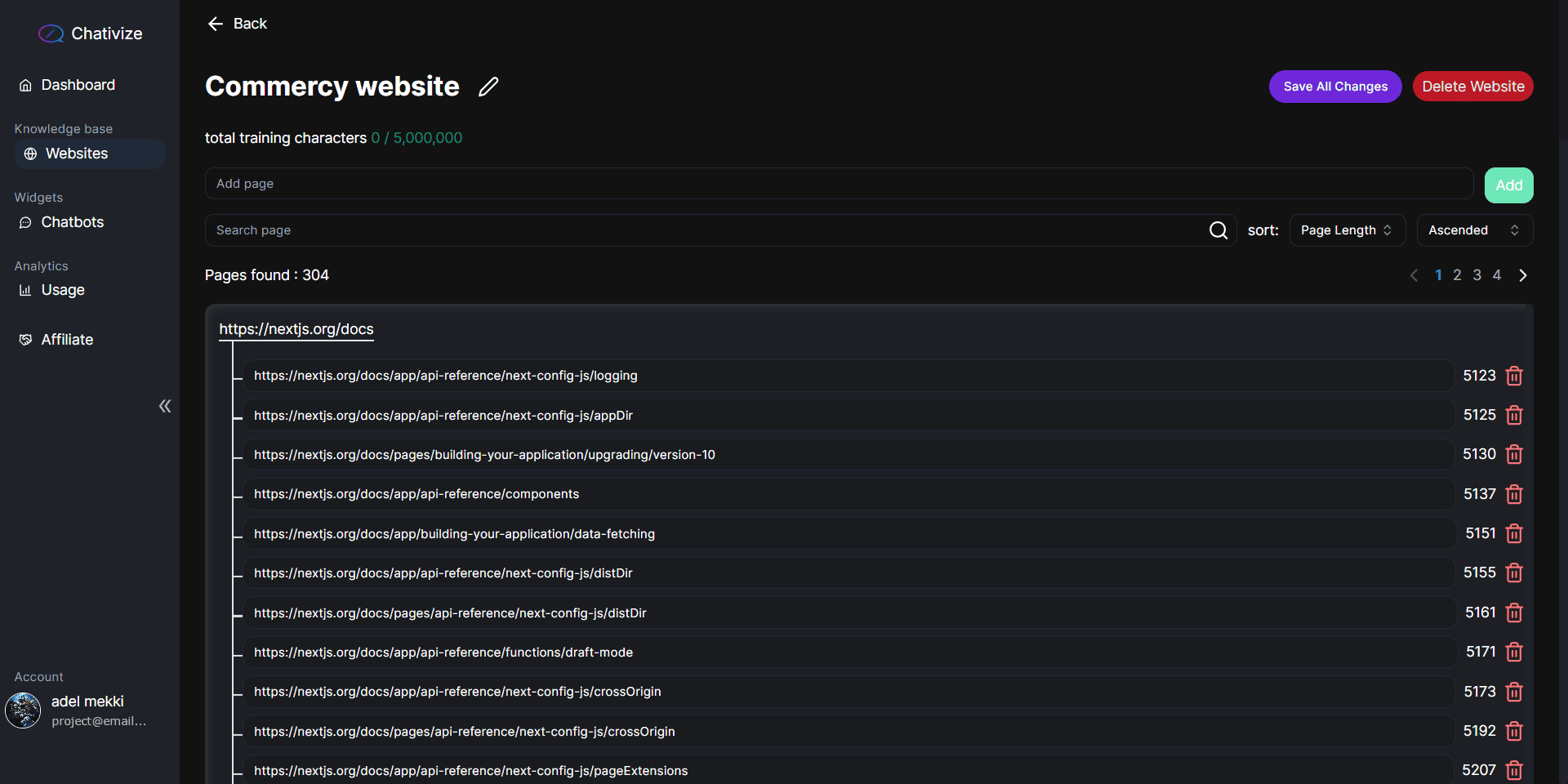Image resolution: width=1568 pixels, height=784 pixels.
Task: Click the page length value 5123
Action: click(1479, 376)
